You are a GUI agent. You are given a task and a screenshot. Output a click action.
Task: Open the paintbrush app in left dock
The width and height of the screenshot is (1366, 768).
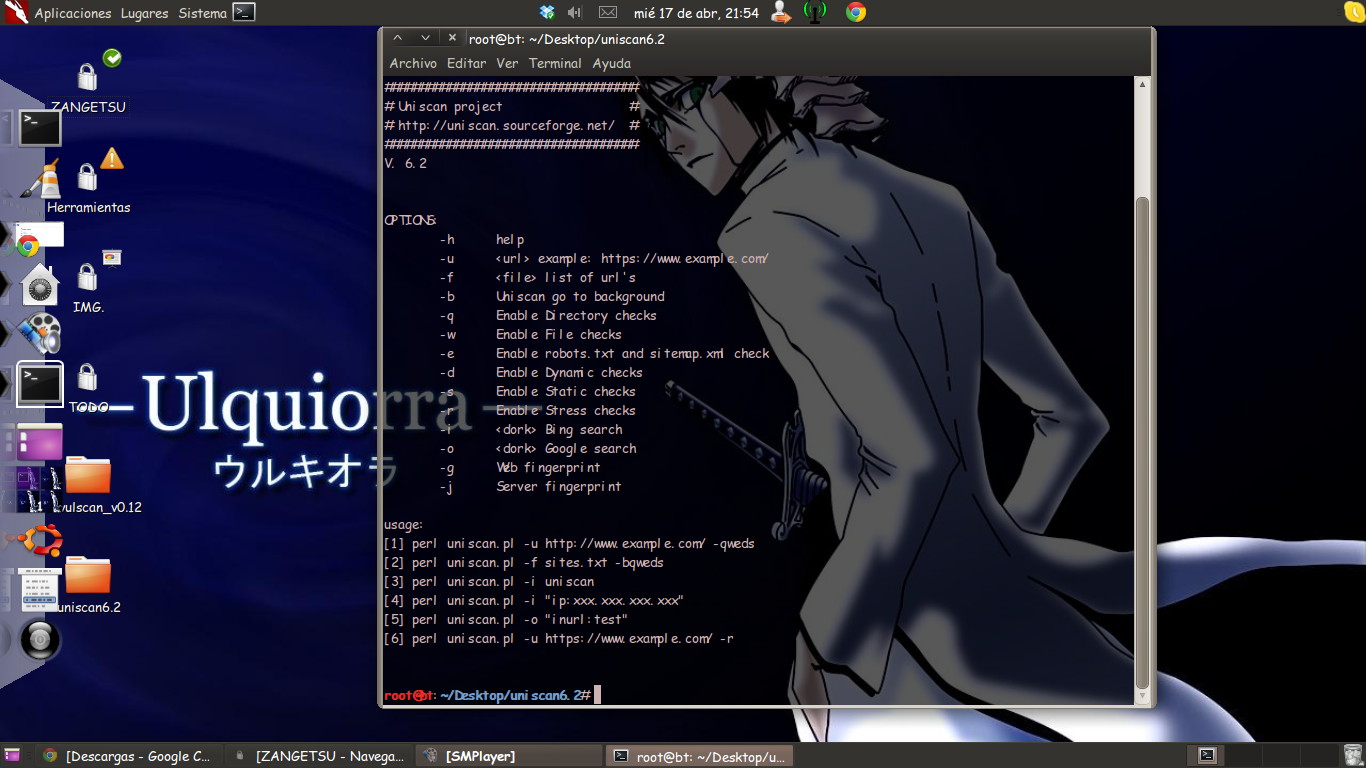click(40, 179)
